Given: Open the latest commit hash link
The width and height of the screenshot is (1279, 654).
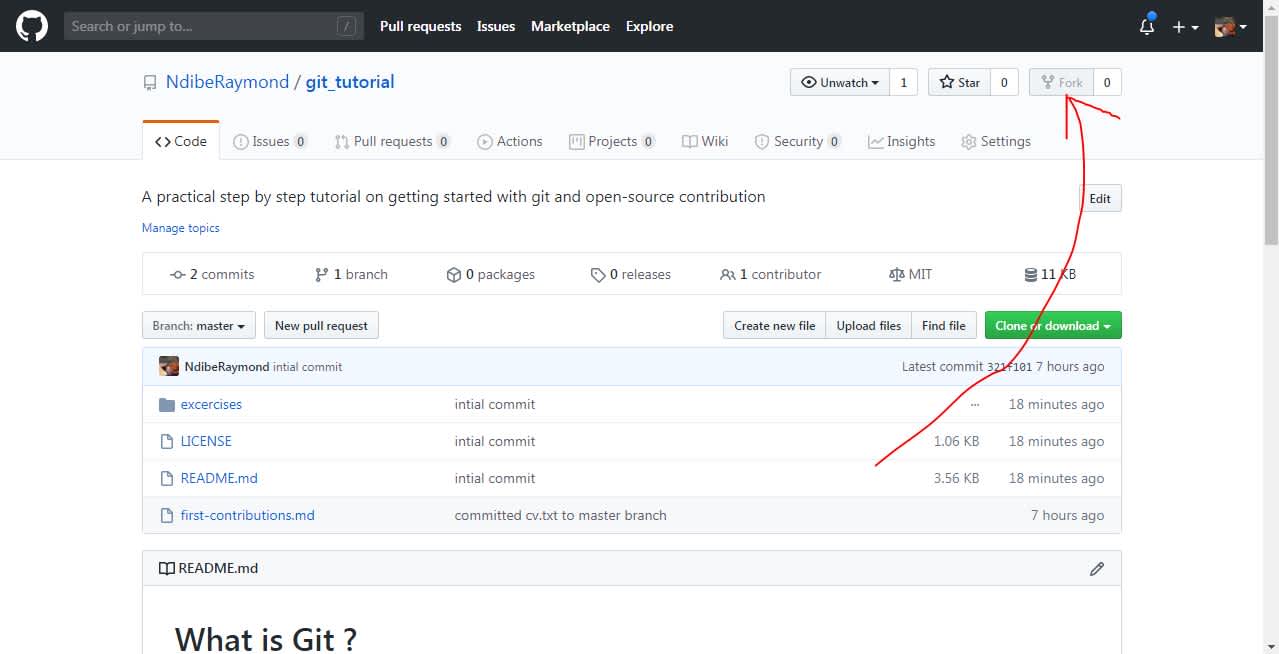Looking at the screenshot, I should (1009, 367).
